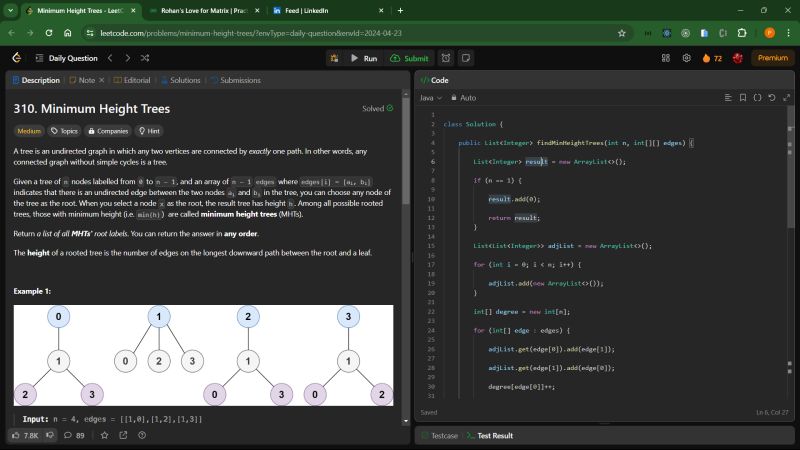
Task: Toggle the Auto lock setting
Action: (x=463, y=98)
